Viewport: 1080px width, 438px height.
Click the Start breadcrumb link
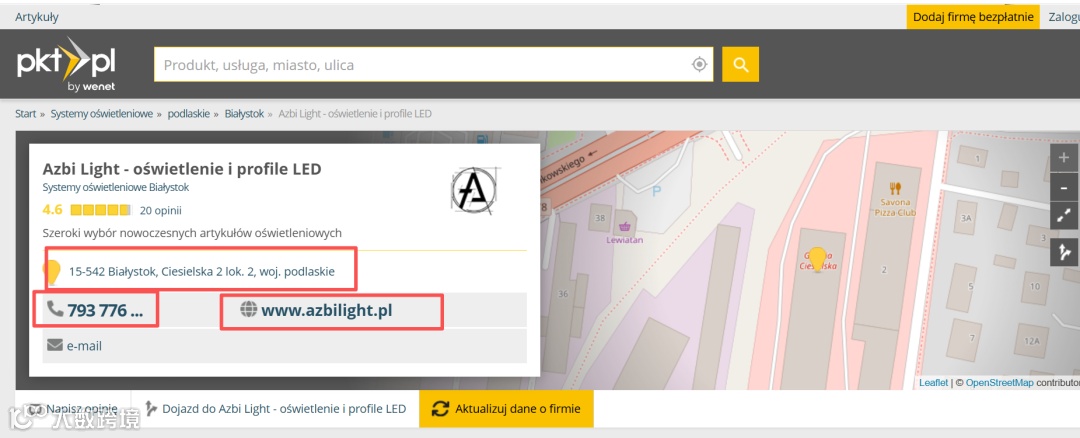click(x=25, y=114)
